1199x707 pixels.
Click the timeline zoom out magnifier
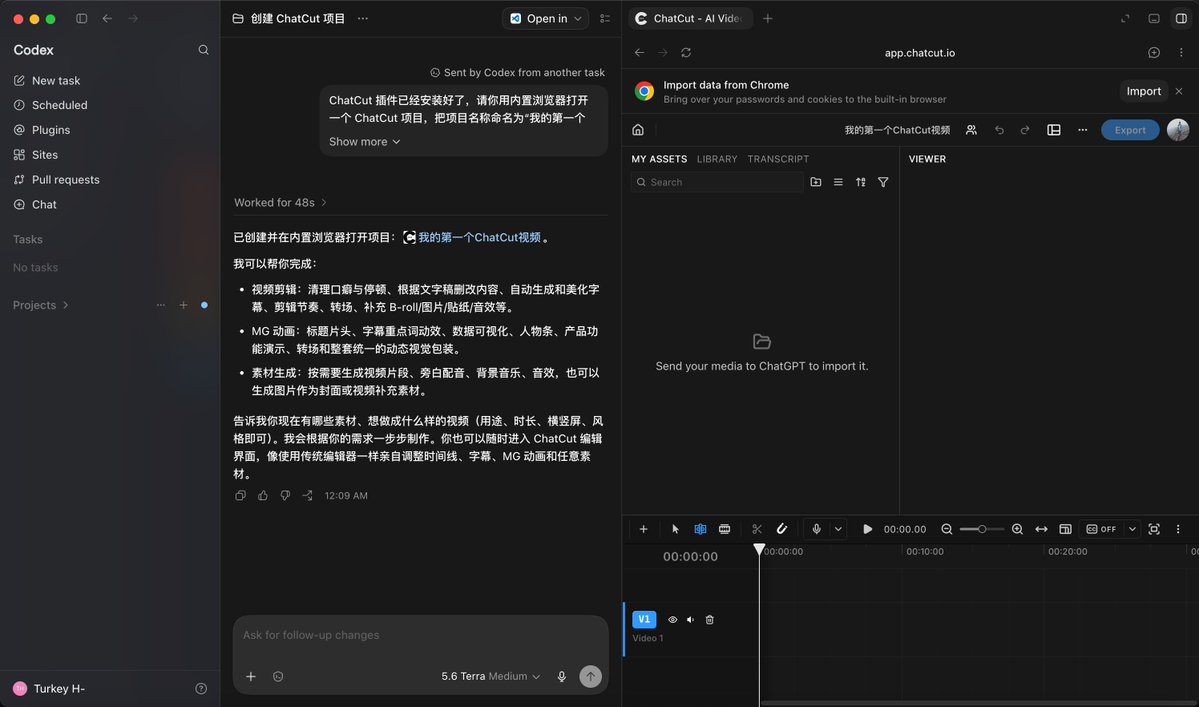947,529
